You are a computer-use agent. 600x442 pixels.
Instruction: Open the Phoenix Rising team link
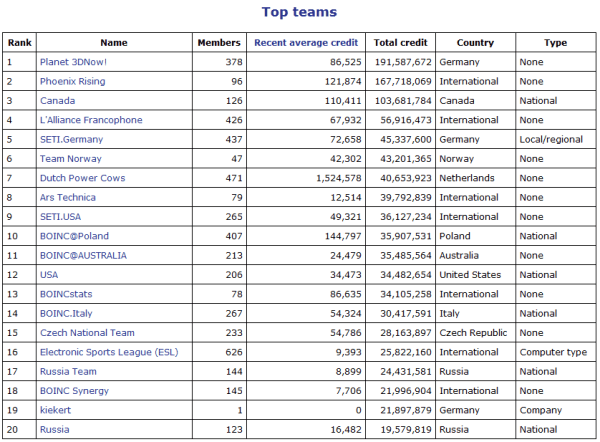tap(73, 81)
